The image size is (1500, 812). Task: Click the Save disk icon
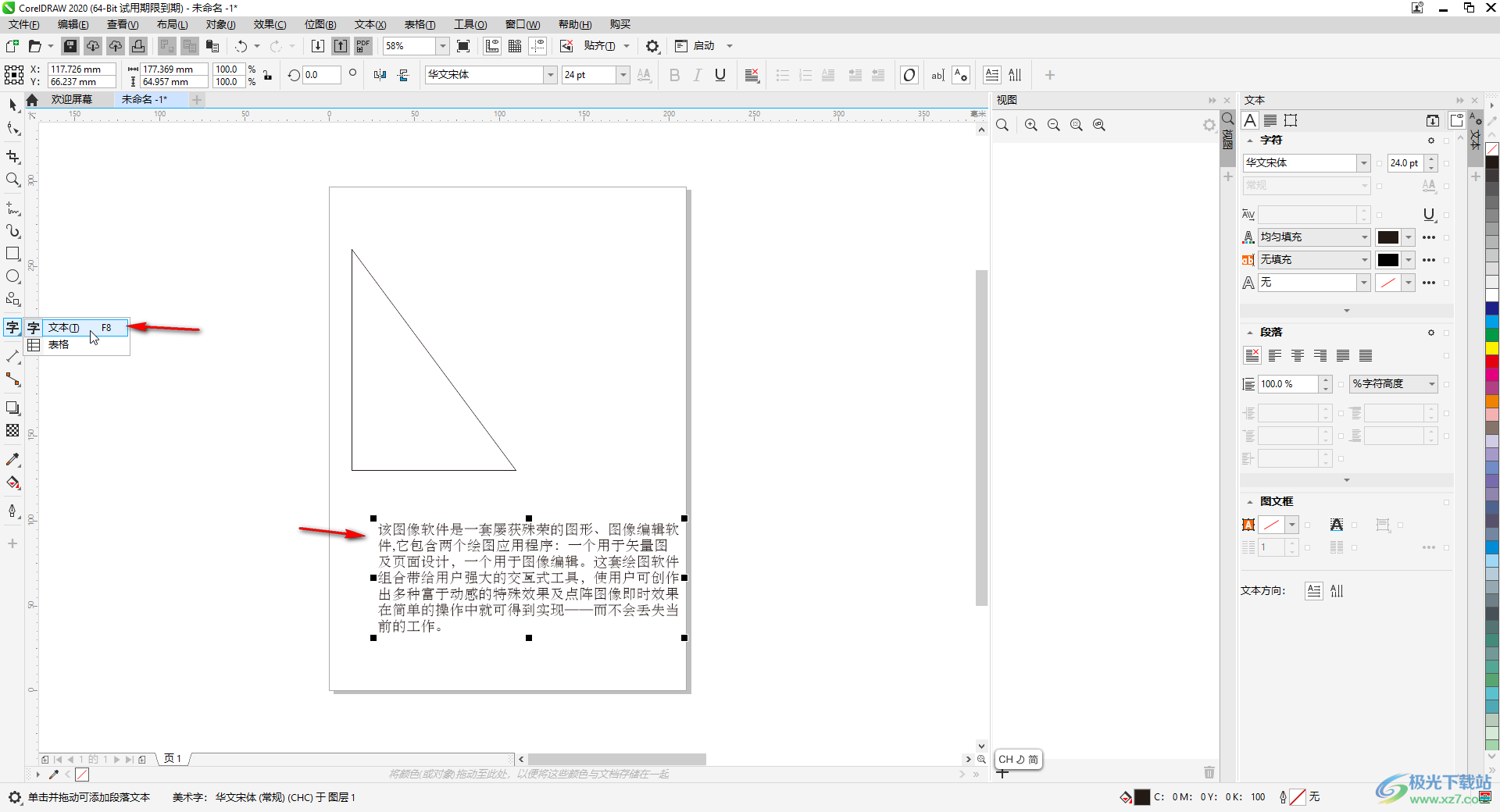pyautogui.click(x=70, y=46)
